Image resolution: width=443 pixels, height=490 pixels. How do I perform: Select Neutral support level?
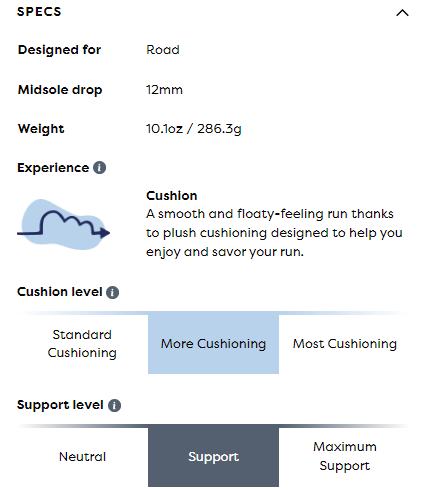(82, 457)
